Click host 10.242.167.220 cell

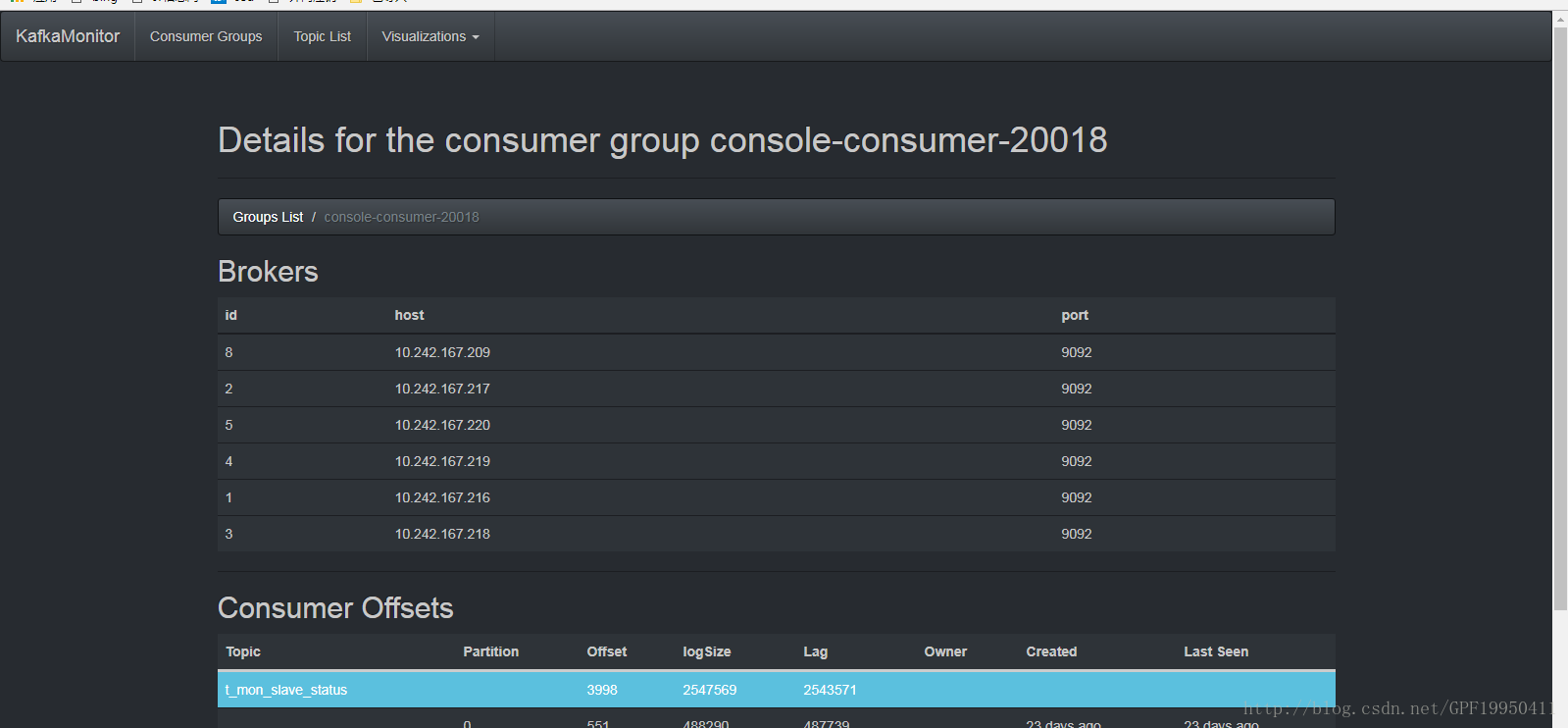pyautogui.click(x=442, y=425)
